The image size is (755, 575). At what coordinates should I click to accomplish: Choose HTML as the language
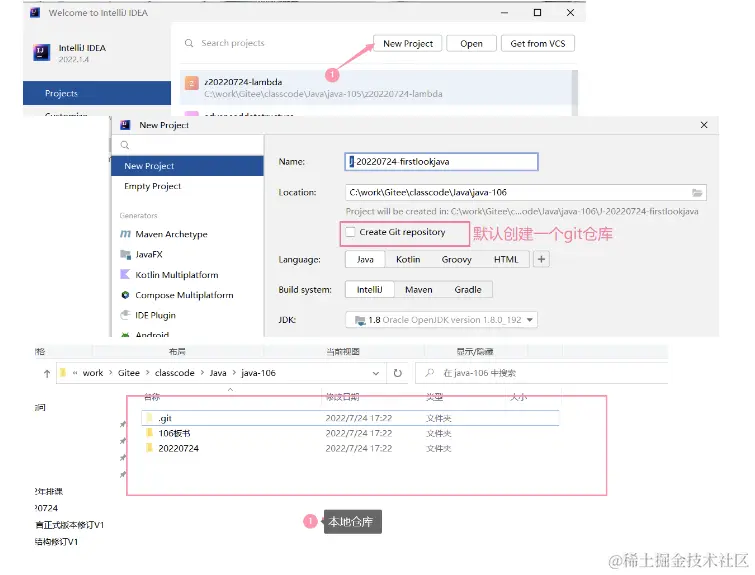pyautogui.click(x=506, y=259)
